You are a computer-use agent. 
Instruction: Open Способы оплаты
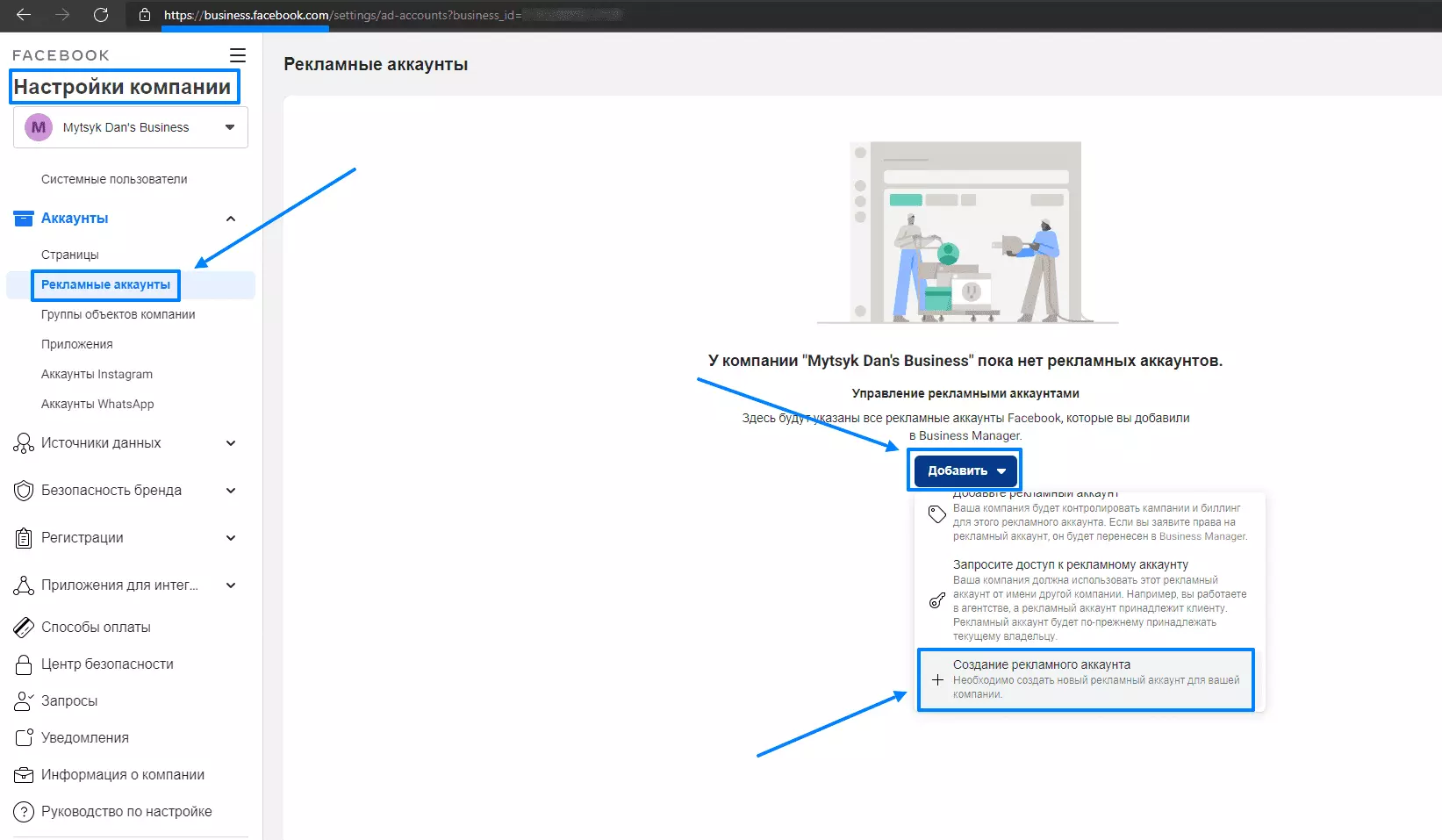point(96,628)
